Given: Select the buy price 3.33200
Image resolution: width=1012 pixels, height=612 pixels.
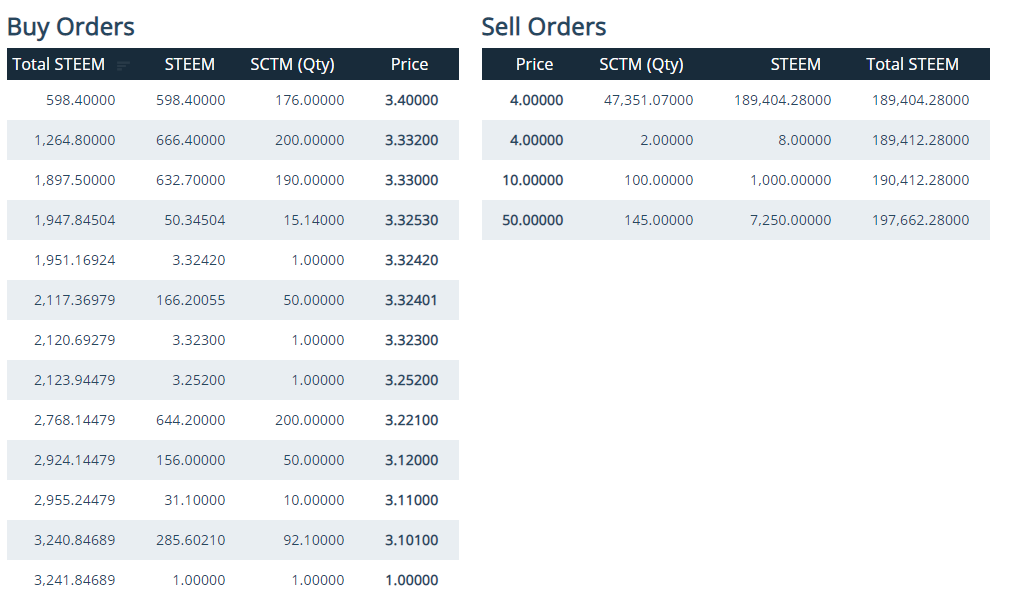Looking at the screenshot, I should 412,140.
